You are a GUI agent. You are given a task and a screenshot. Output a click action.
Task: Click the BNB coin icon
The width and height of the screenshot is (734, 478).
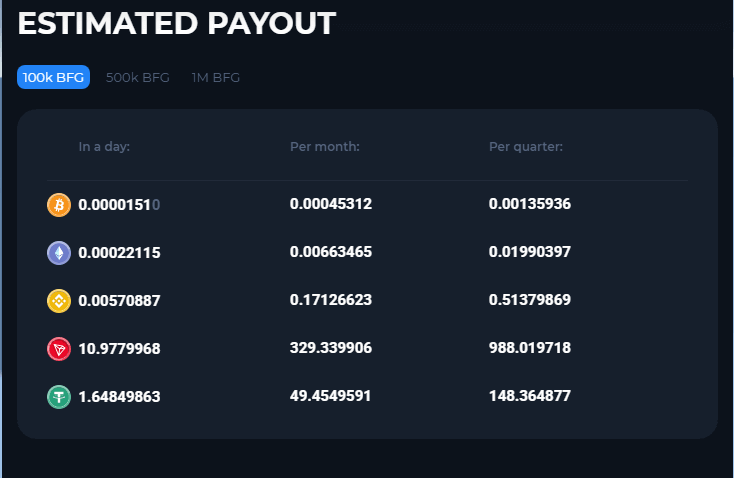click(59, 301)
